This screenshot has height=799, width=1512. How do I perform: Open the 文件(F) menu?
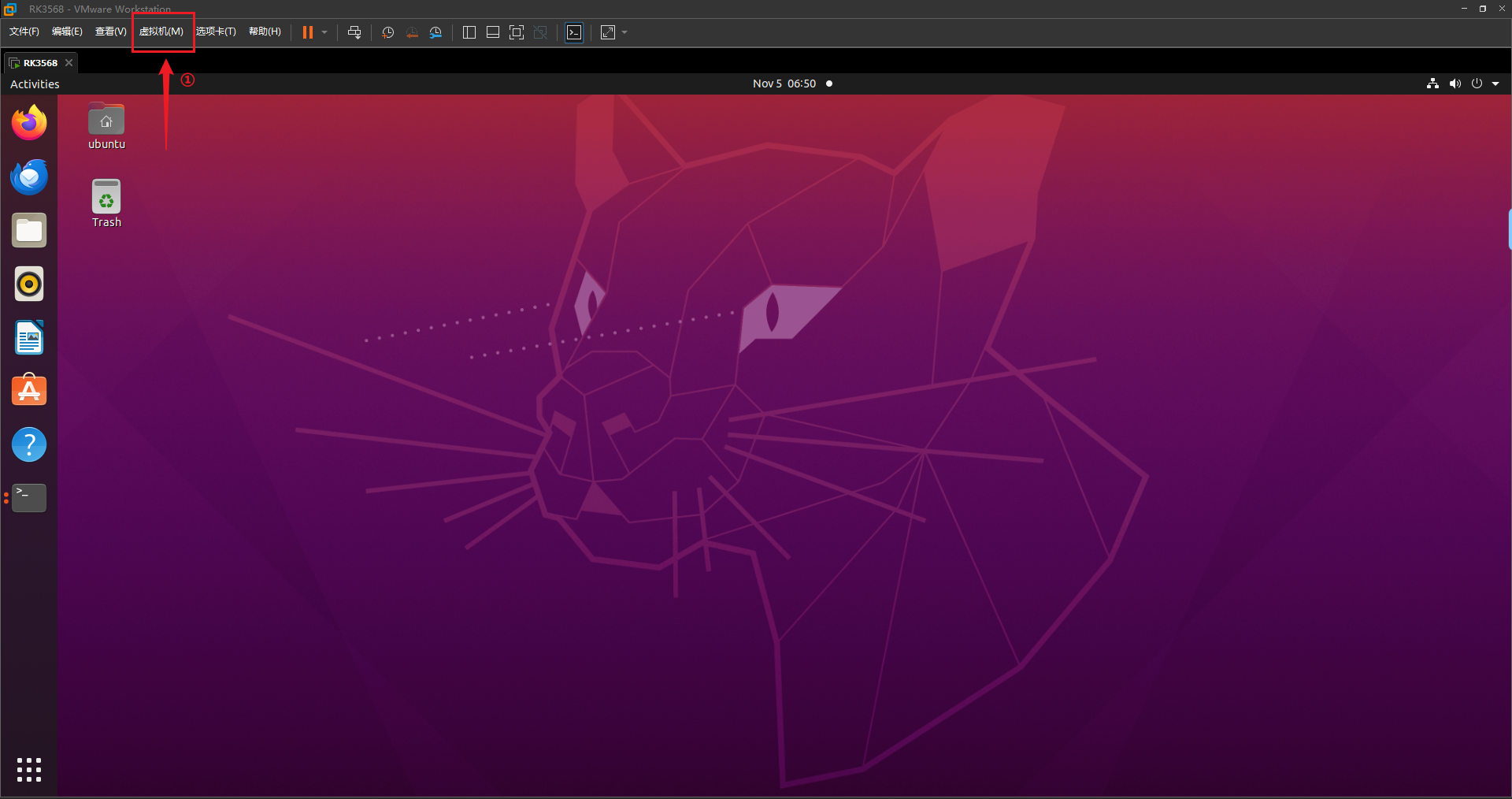pos(24,32)
